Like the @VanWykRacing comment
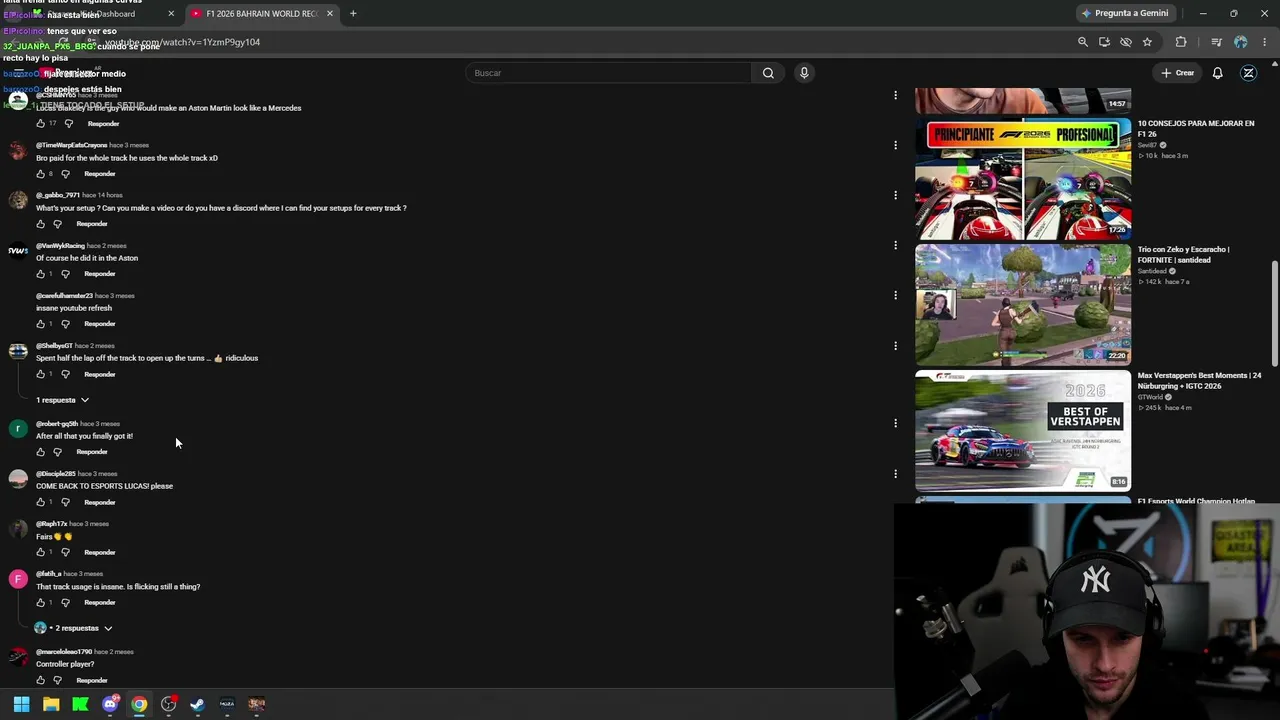This screenshot has height=720, width=1280. pyautogui.click(x=40, y=274)
